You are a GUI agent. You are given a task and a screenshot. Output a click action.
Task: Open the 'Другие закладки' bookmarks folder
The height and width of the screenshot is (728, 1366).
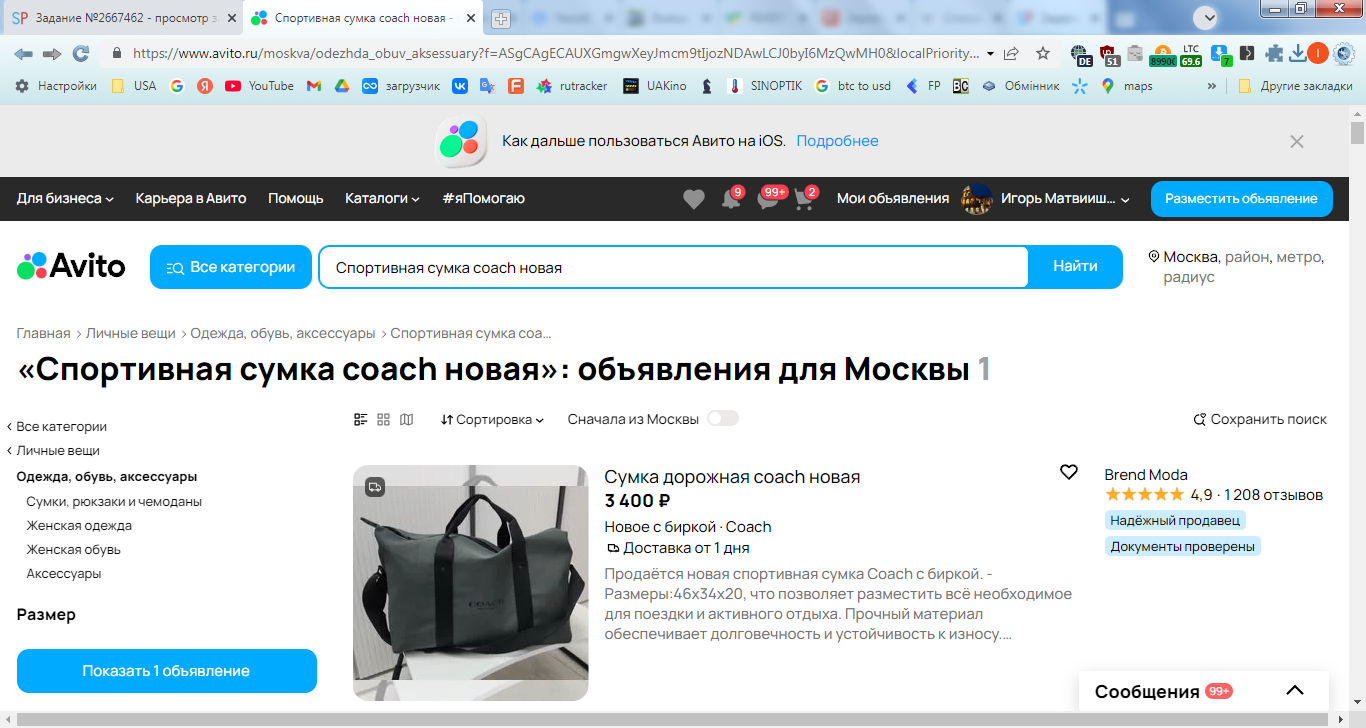(x=1295, y=86)
